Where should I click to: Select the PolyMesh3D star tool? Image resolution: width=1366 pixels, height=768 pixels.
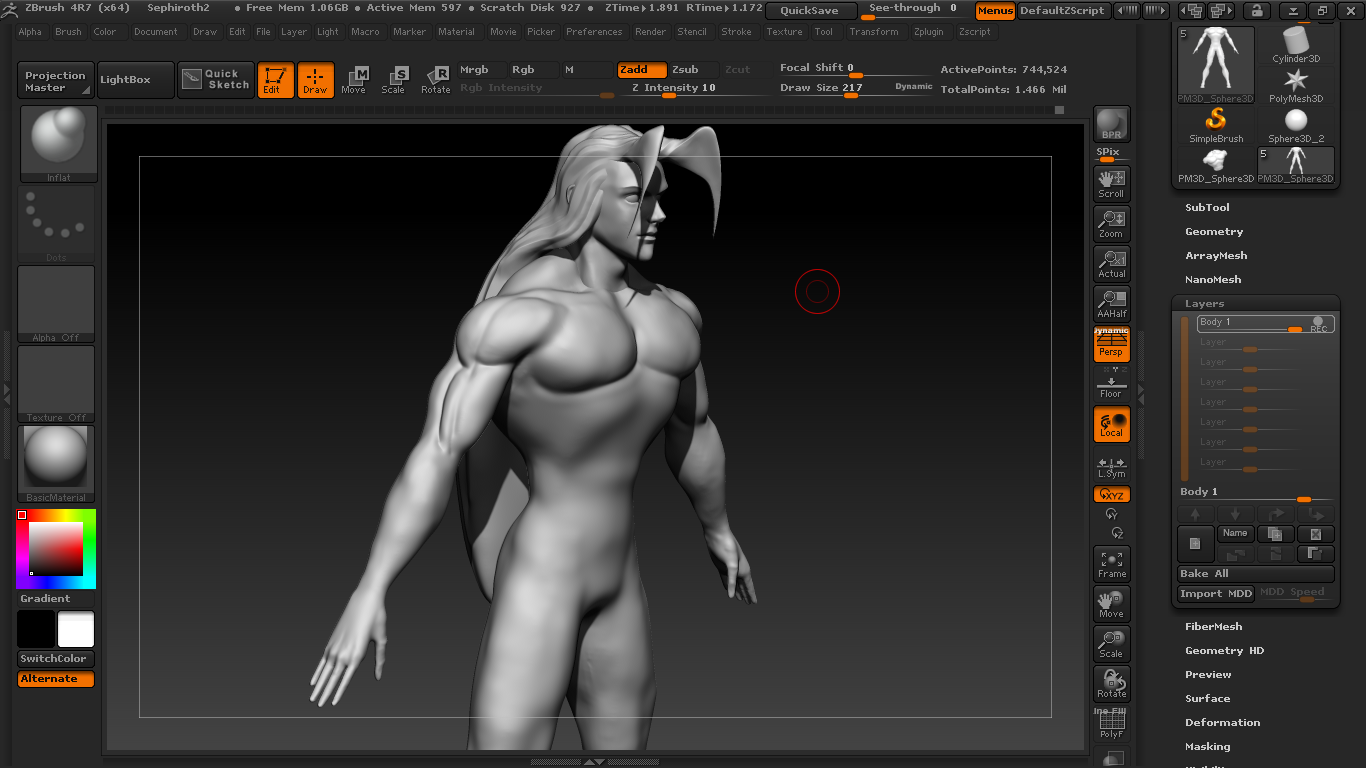pyautogui.click(x=1296, y=85)
